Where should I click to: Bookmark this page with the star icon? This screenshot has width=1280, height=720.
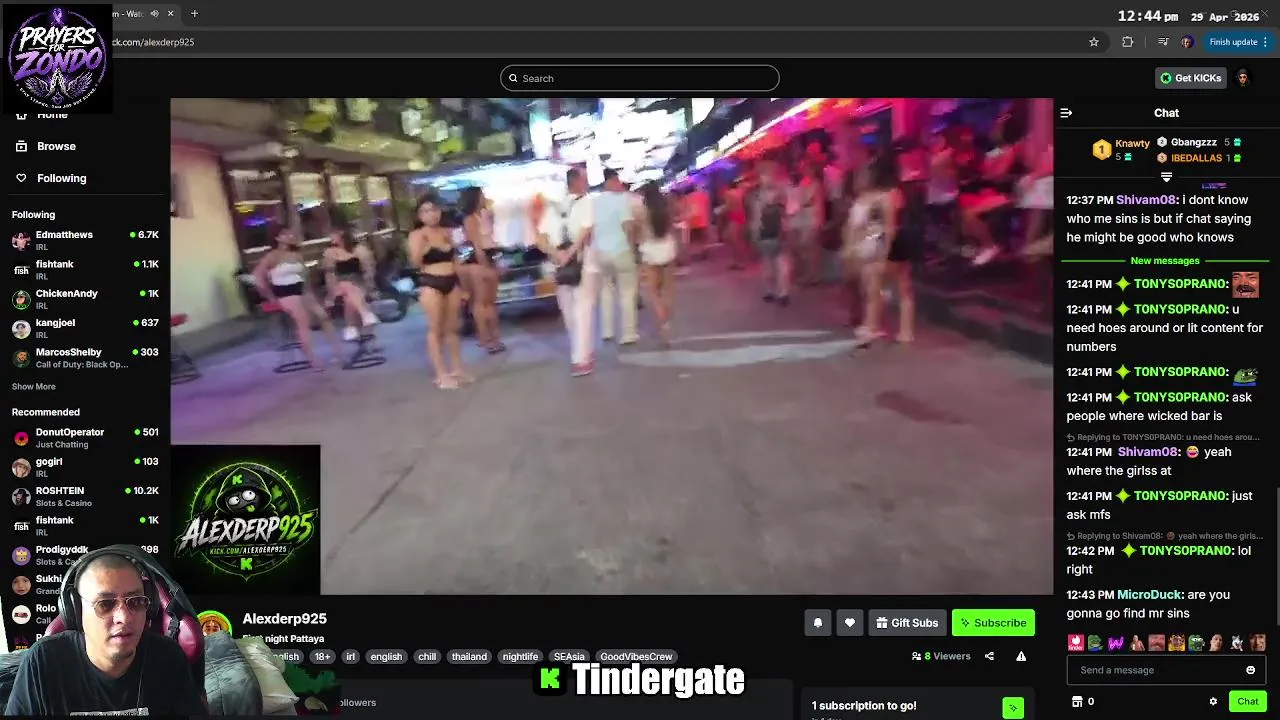pyautogui.click(x=1094, y=42)
